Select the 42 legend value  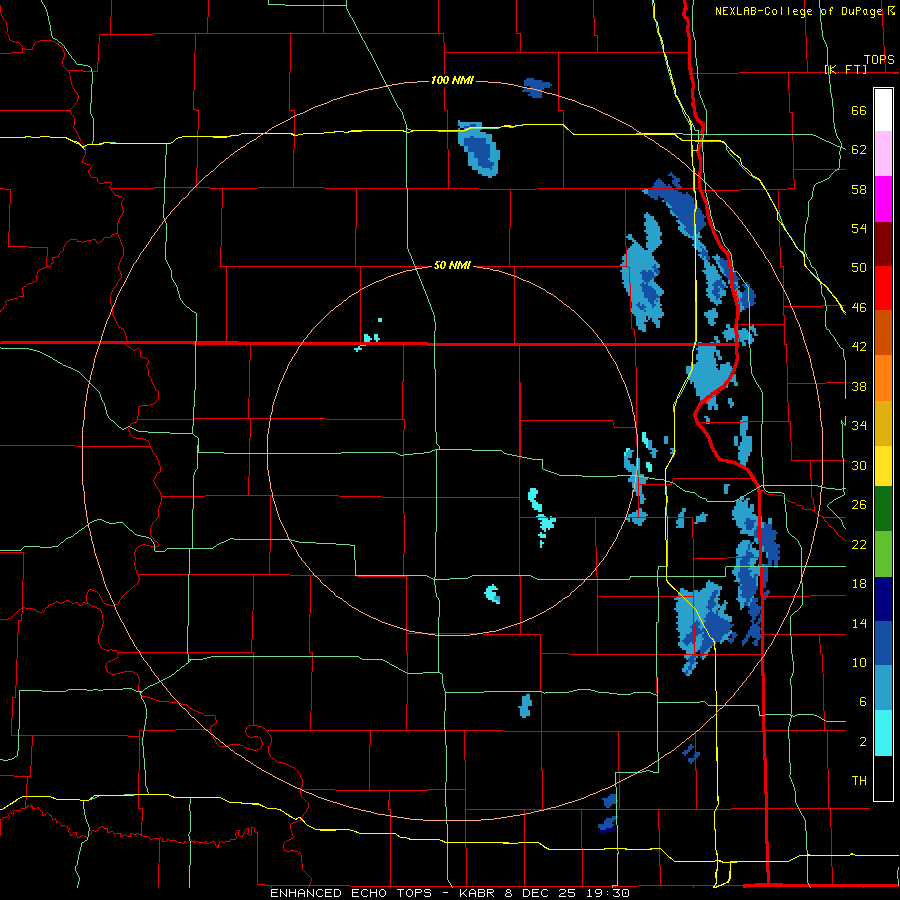pos(859,347)
